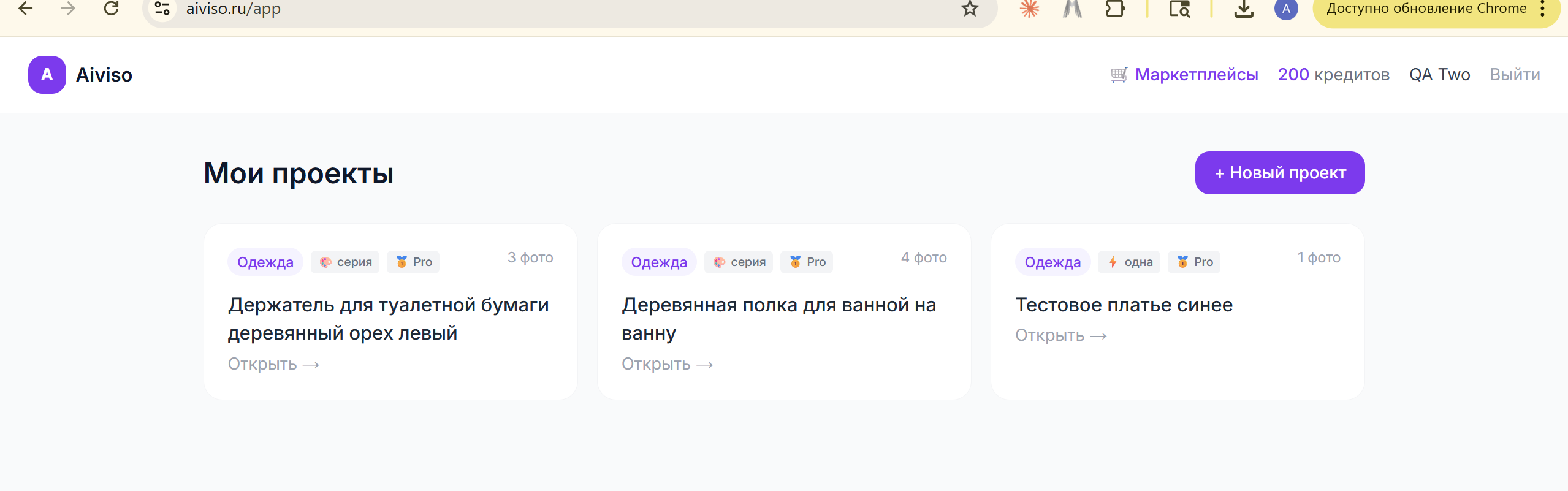Click the purple Aiviso logo icon
1568x491 pixels.
[47, 75]
